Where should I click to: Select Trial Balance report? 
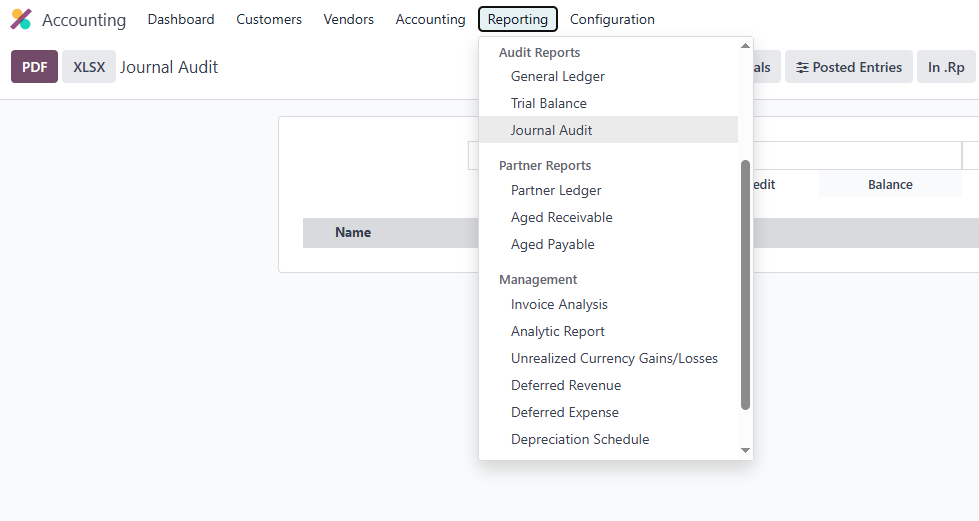(548, 103)
